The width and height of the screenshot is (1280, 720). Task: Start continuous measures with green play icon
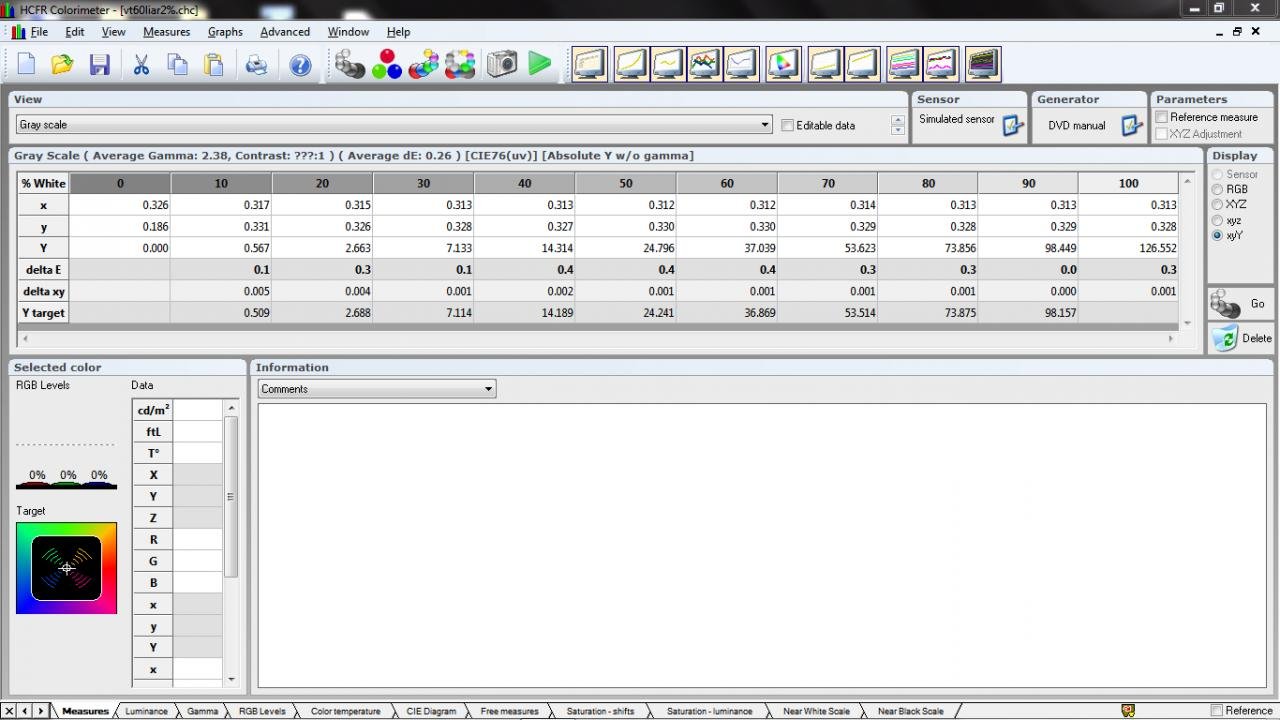click(x=540, y=65)
